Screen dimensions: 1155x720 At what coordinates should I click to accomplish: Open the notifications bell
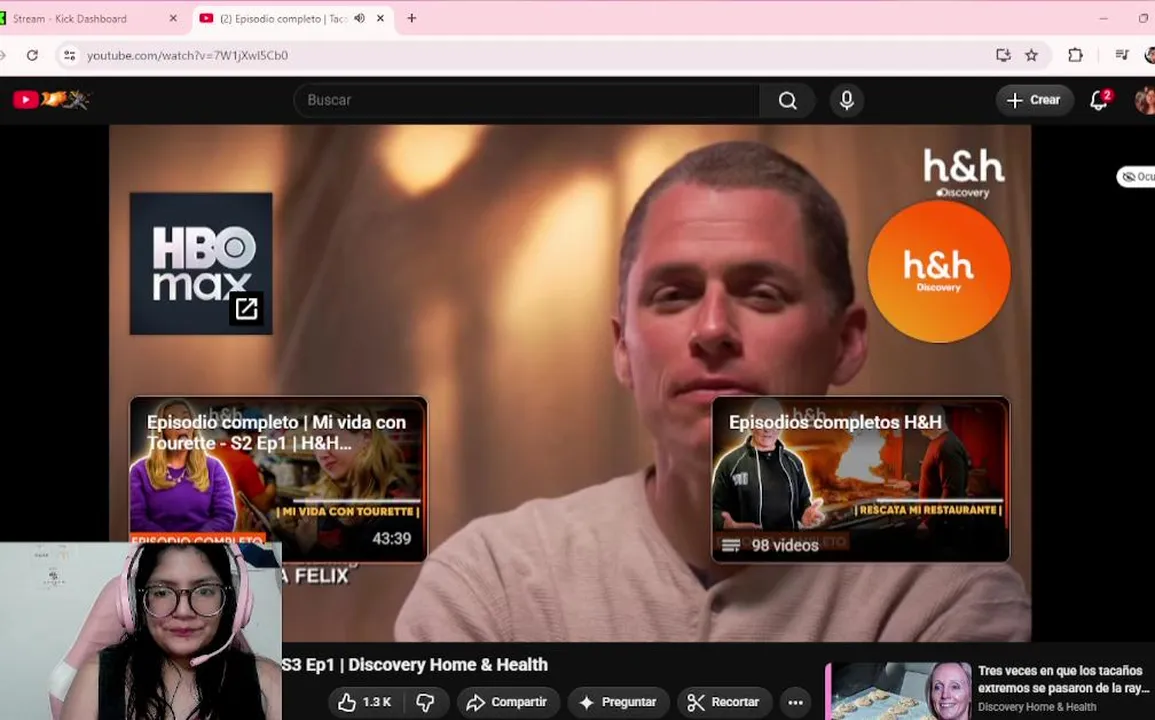(x=1099, y=100)
